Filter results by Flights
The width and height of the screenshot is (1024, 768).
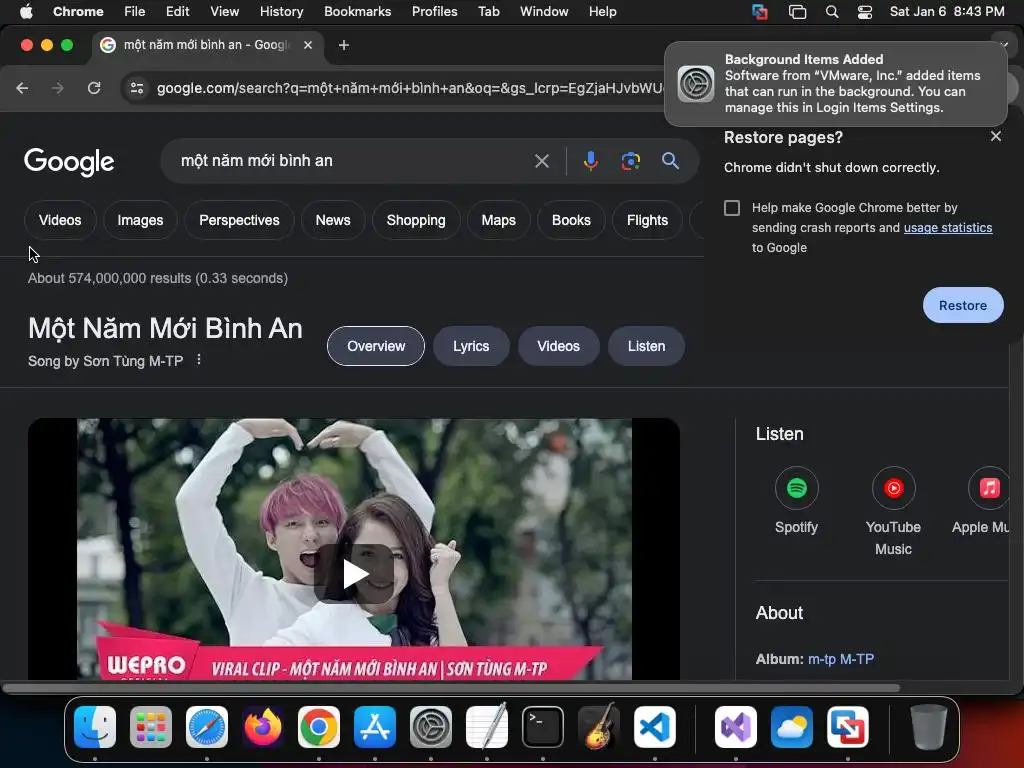click(647, 220)
